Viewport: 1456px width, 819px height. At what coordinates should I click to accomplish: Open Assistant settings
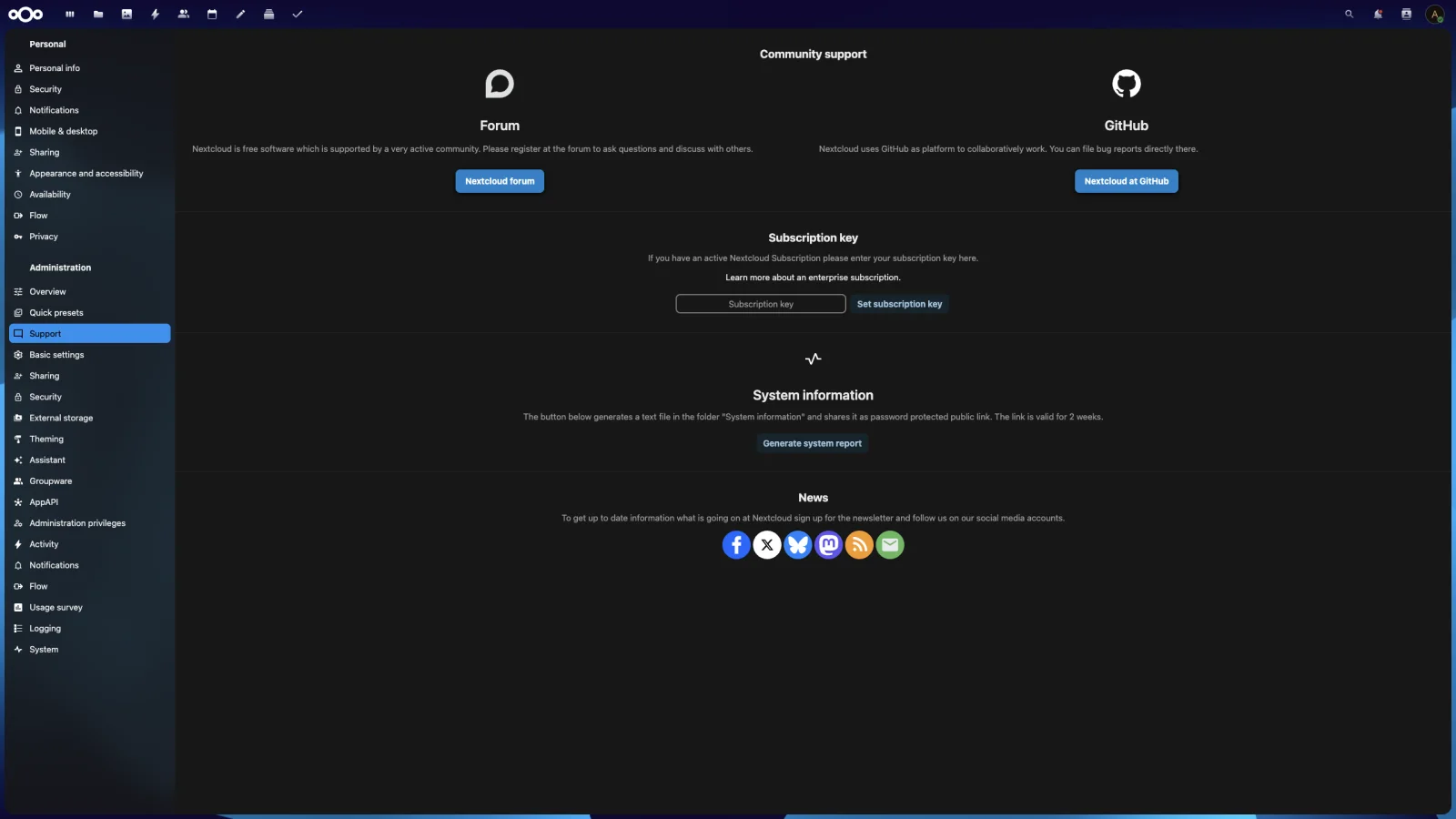90,460
